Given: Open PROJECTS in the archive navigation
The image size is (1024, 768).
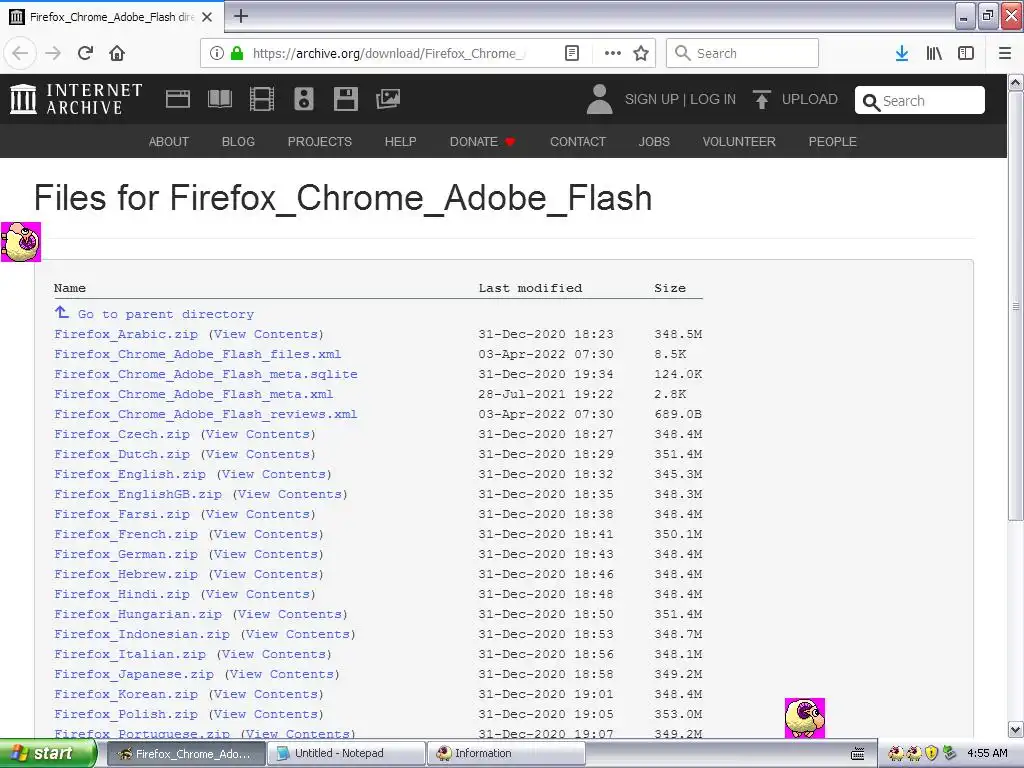Looking at the screenshot, I should point(319,142).
